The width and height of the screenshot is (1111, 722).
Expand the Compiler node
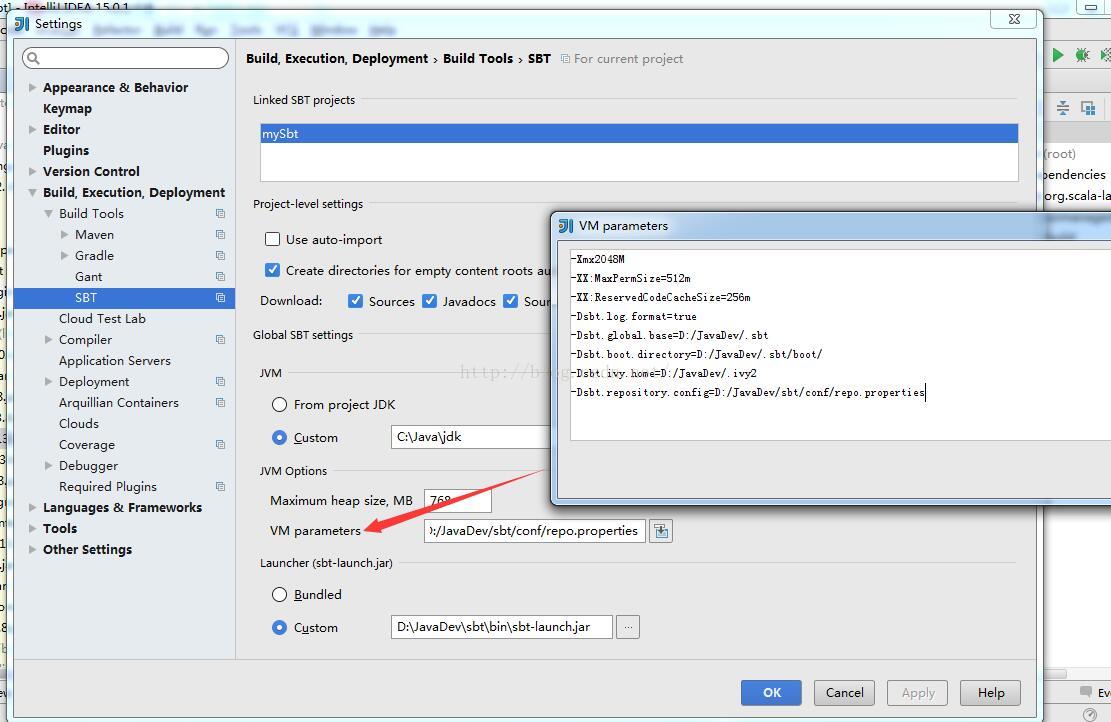[48, 339]
